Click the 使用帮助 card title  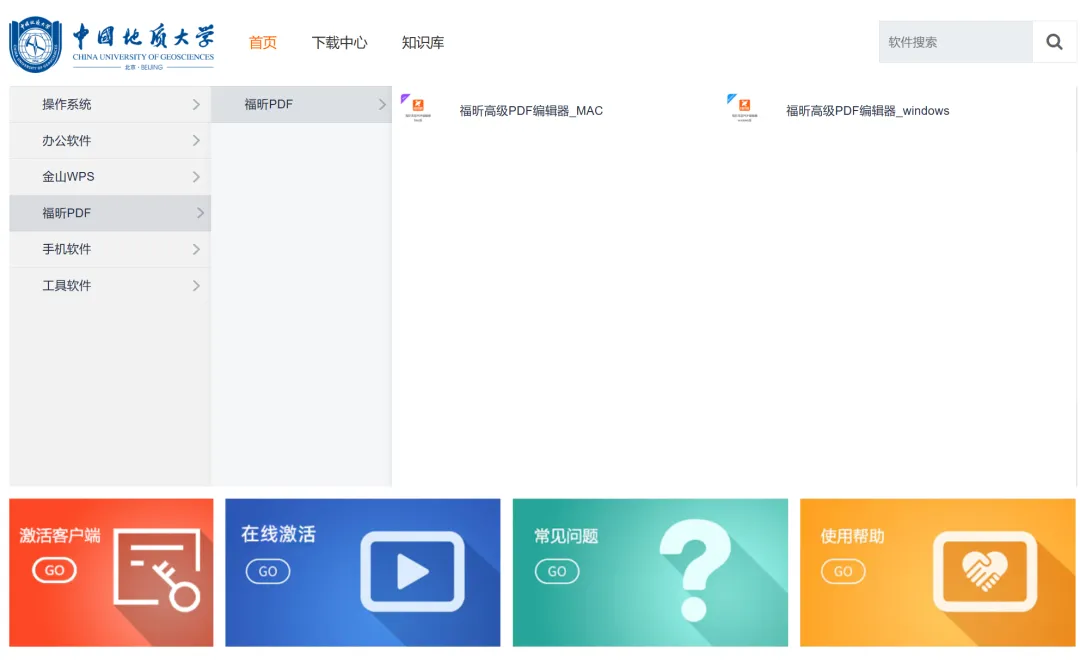coord(852,536)
